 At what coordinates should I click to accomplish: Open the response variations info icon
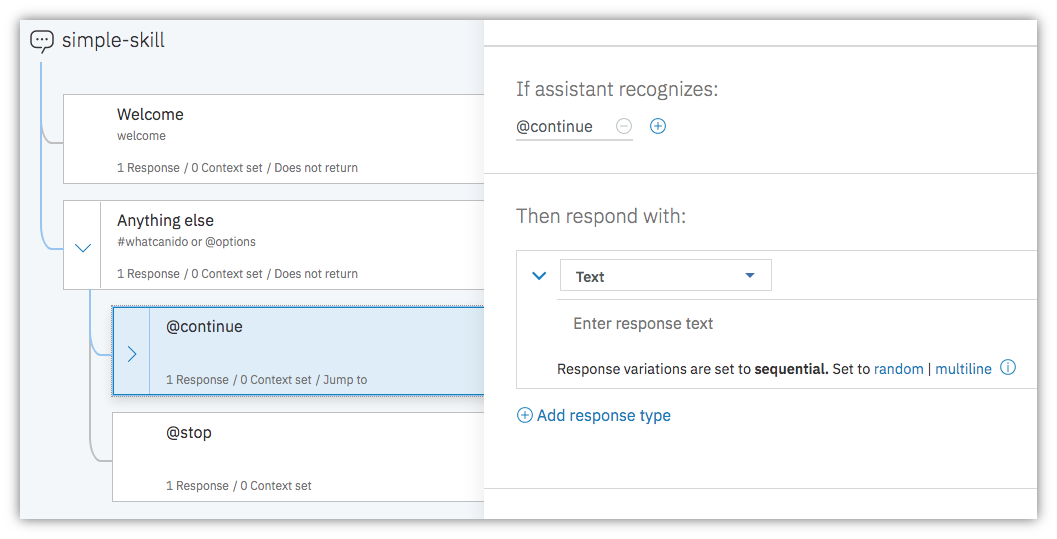(1008, 368)
